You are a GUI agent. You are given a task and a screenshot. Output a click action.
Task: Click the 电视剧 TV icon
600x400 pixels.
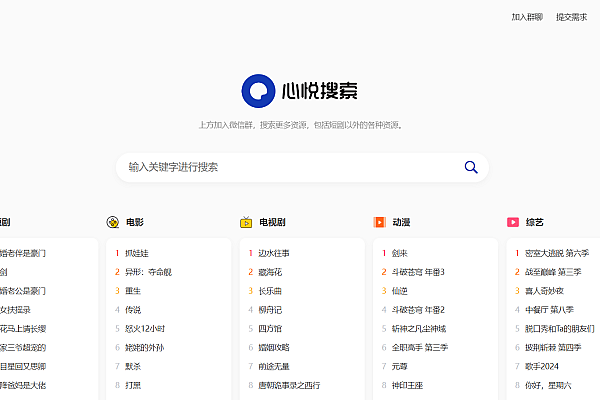click(246, 222)
